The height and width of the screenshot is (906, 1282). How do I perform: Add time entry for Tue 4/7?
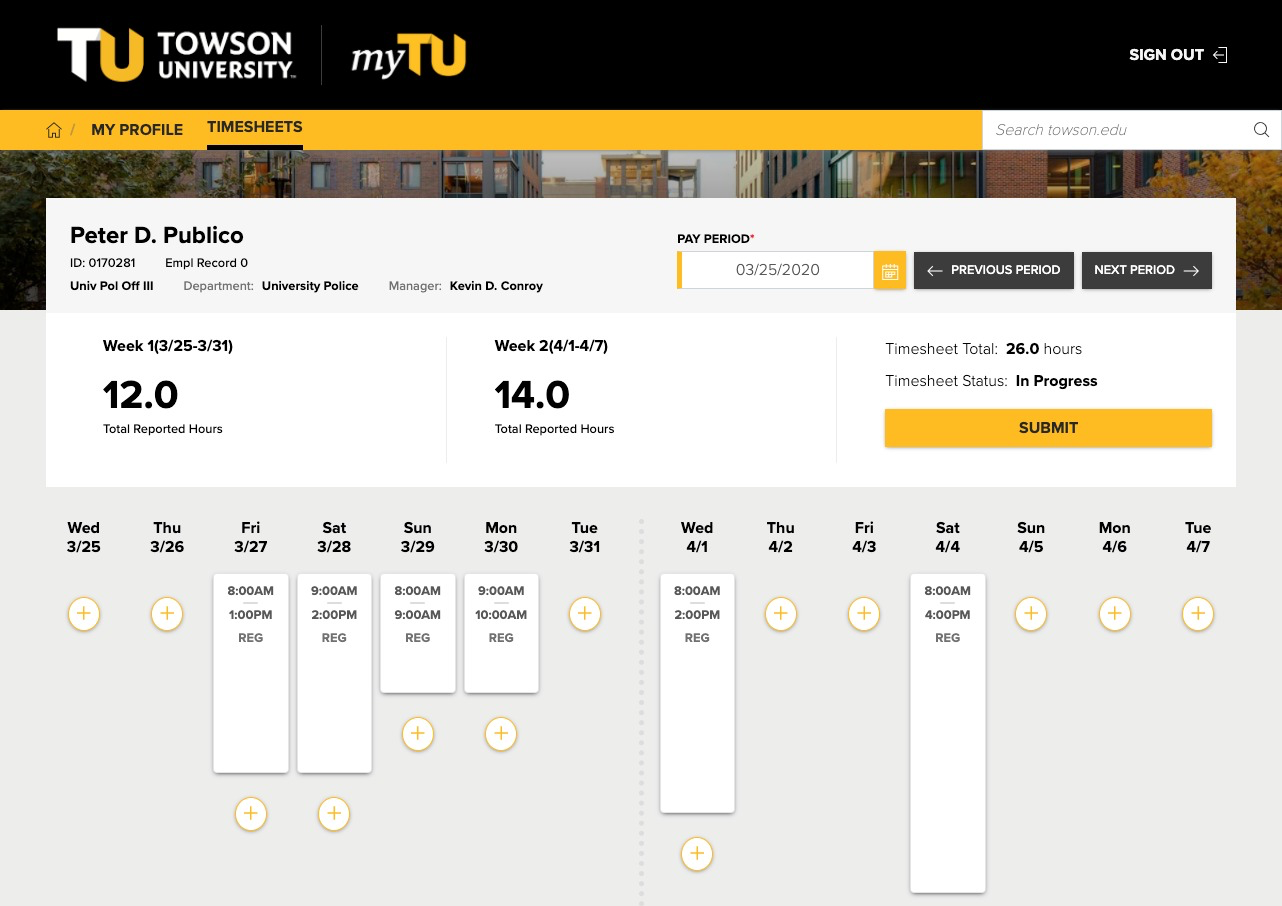(1198, 614)
